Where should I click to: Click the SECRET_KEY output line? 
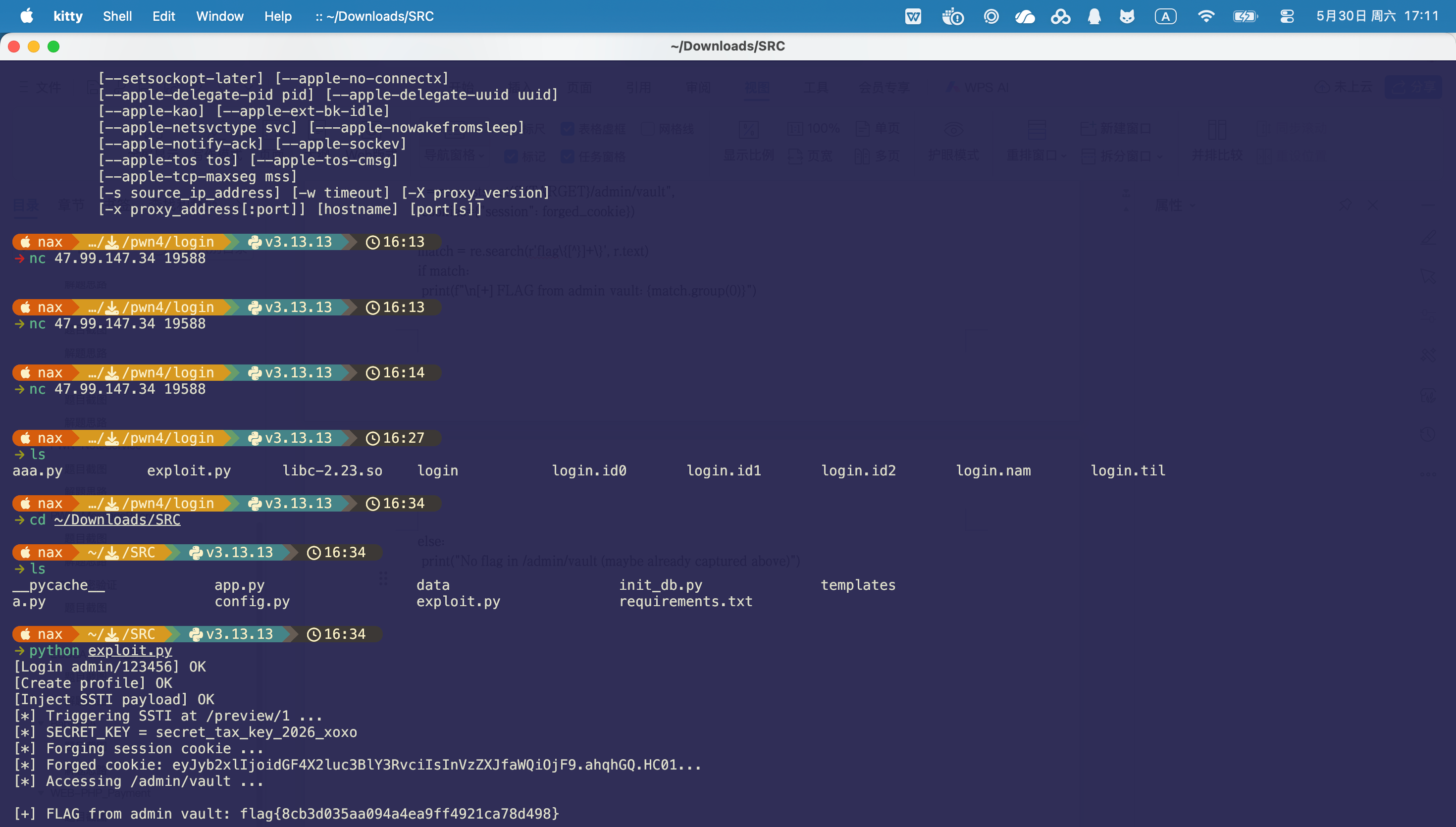(185, 732)
